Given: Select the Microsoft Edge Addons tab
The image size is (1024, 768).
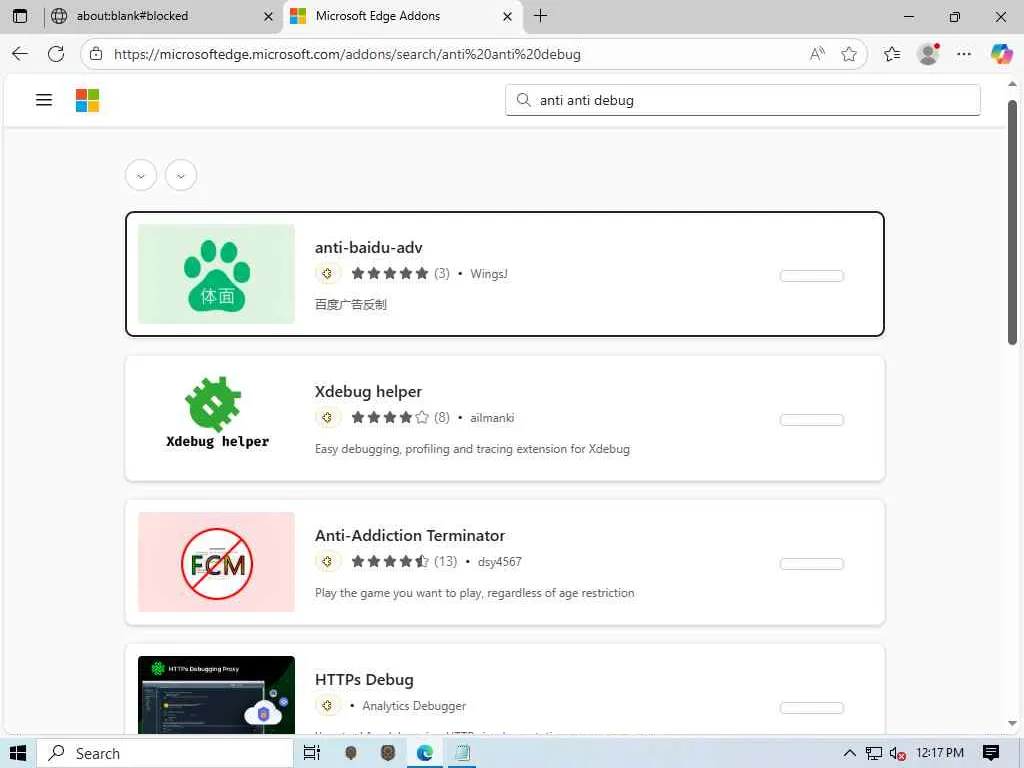Looking at the screenshot, I should (x=403, y=16).
